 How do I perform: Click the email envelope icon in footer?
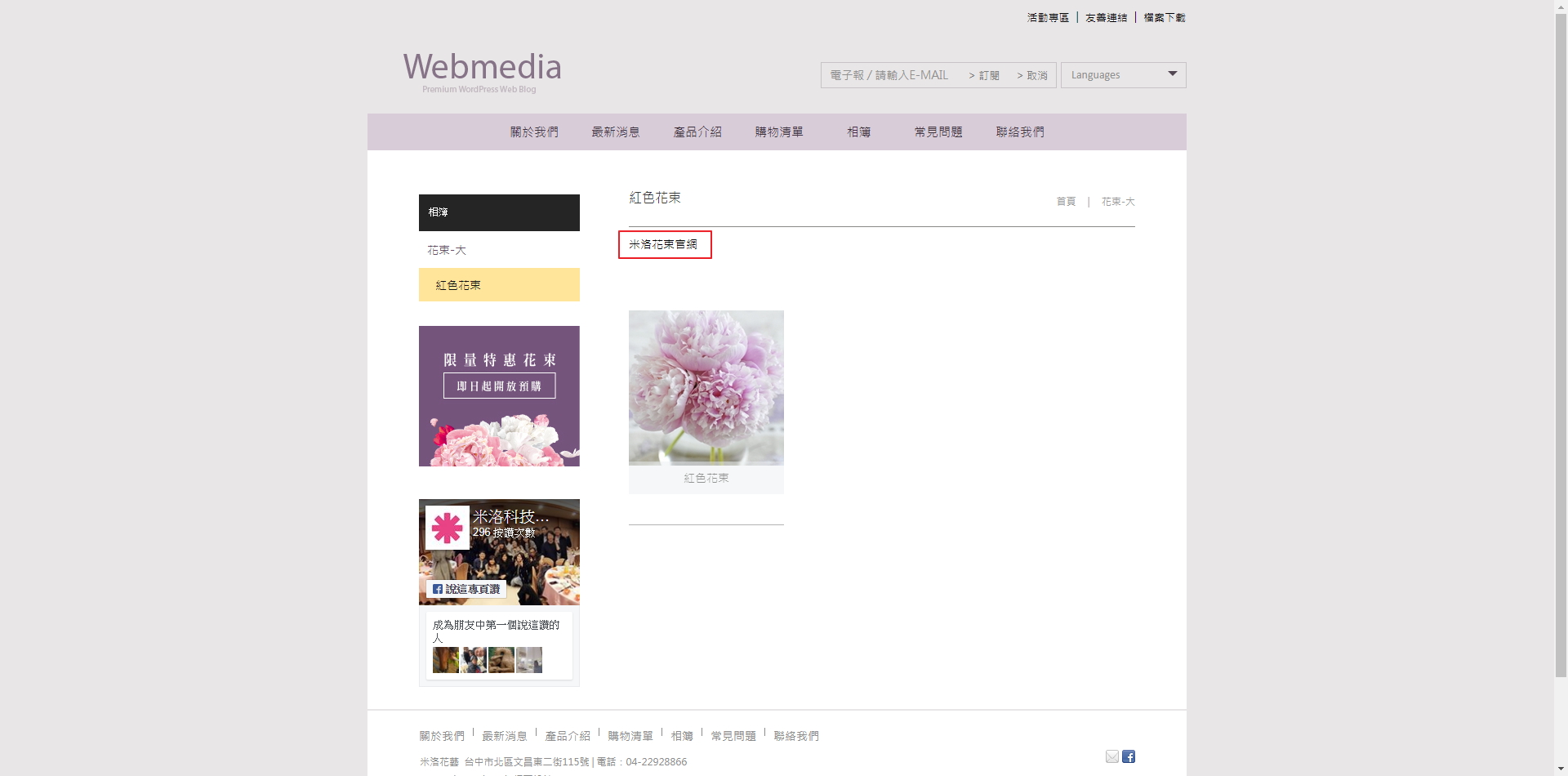1111,756
